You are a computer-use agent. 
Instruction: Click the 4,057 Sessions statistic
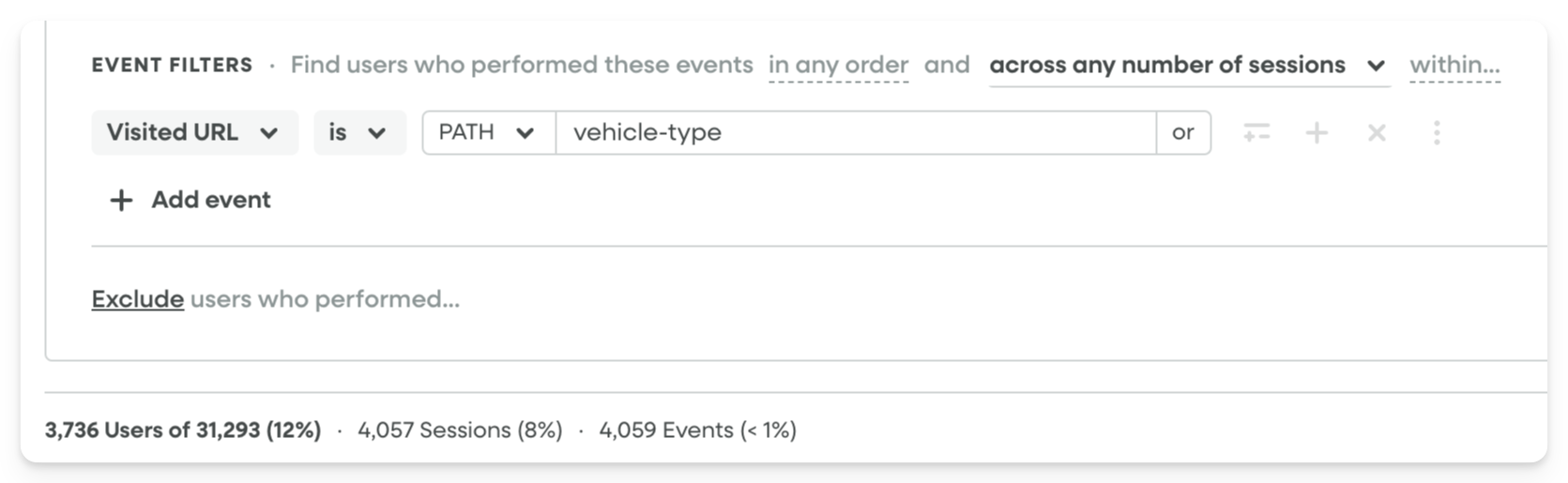click(460, 430)
